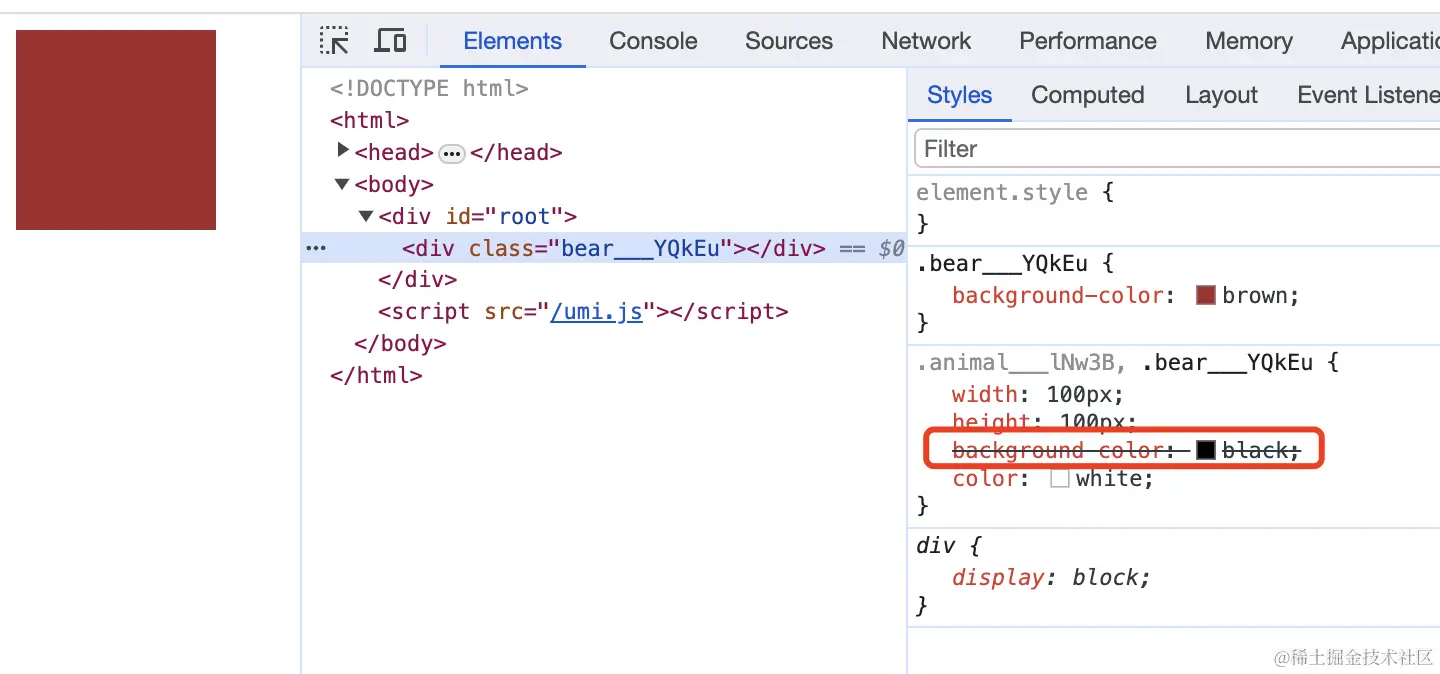Open the Performance tab
The image size is (1440, 674).
coord(1088,41)
